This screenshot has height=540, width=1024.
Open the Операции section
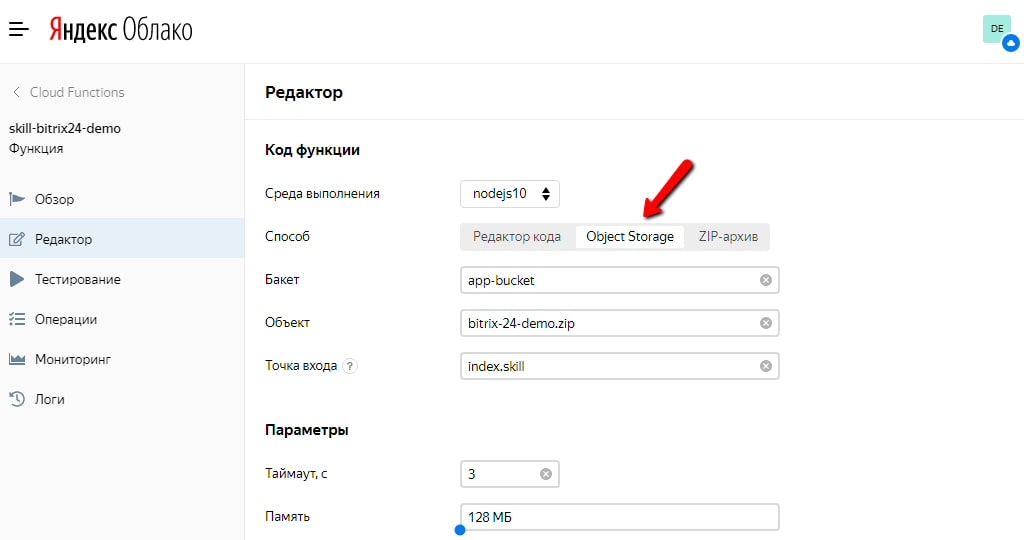tap(122, 319)
